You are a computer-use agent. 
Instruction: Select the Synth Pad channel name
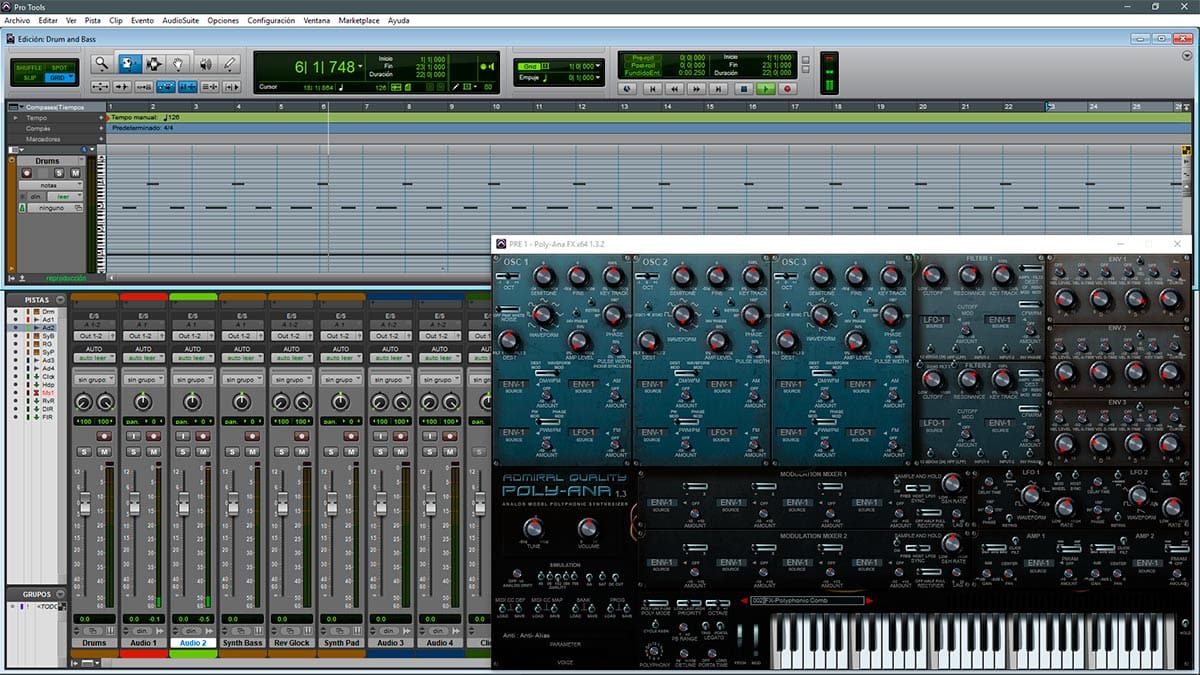pyautogui.click(x=340, y=643)
